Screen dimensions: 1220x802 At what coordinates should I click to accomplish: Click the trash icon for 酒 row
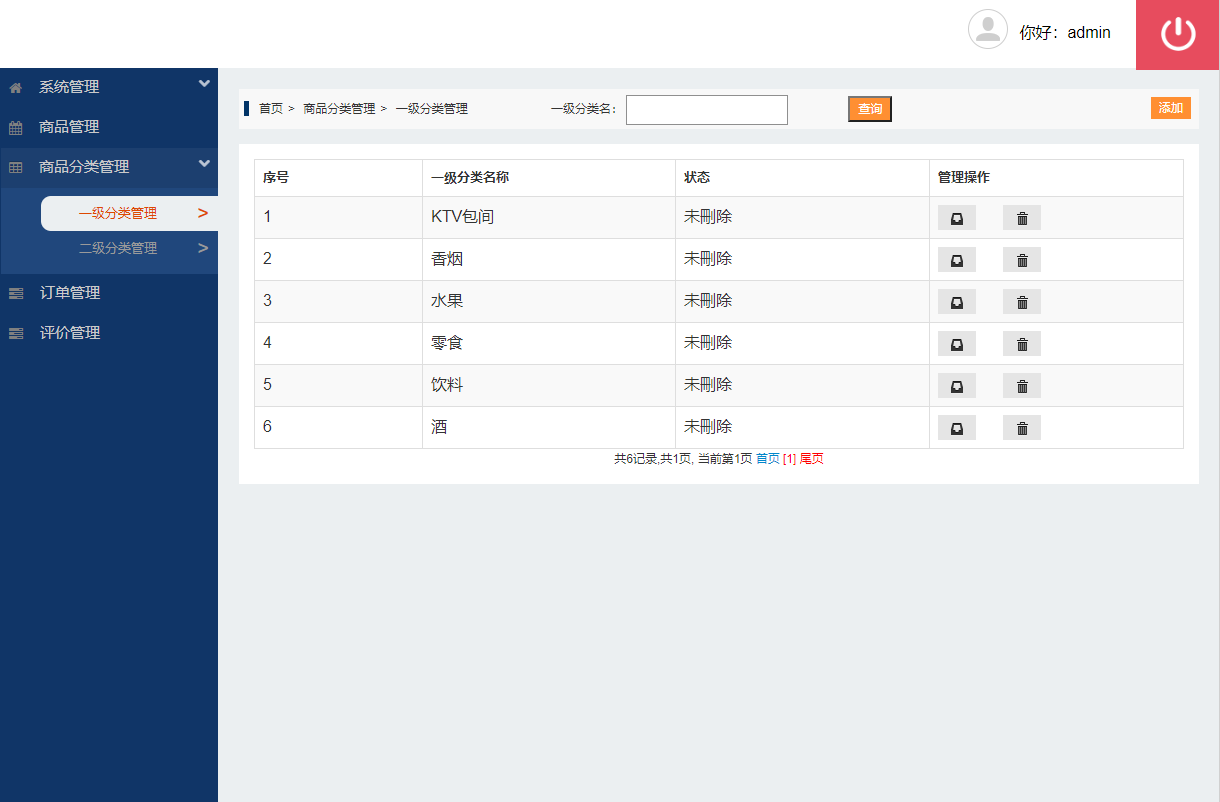pos(1021,427)
